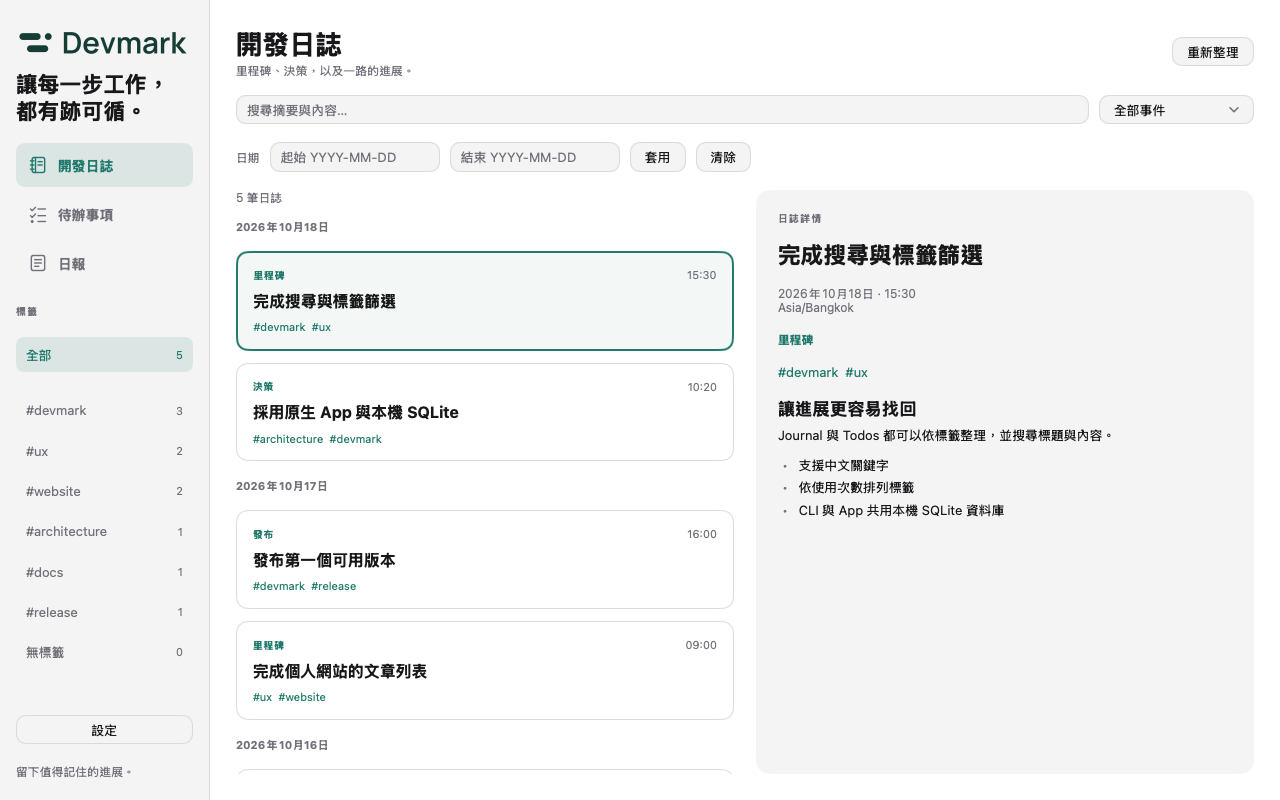Filter by #architecture tag in sidebar

[104, 531]
